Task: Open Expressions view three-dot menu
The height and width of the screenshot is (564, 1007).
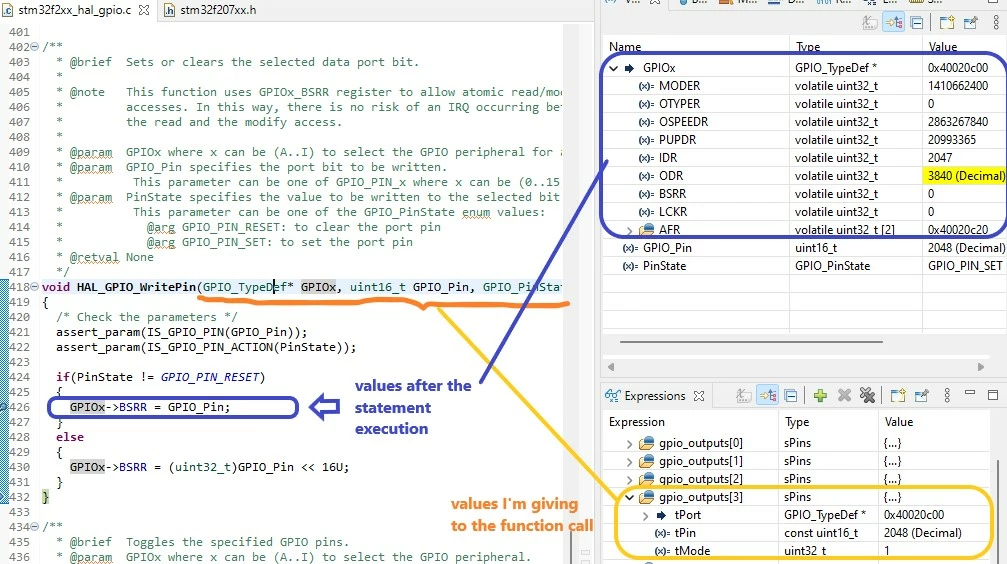Action: (x=947, y=395)
